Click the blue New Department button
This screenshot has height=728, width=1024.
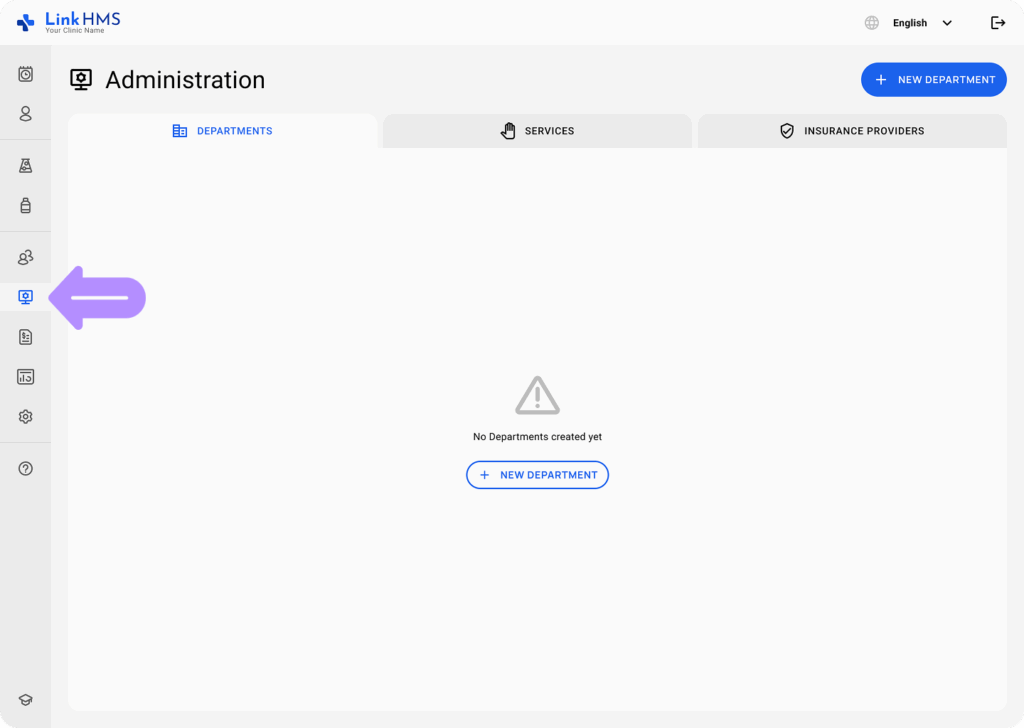933,80
